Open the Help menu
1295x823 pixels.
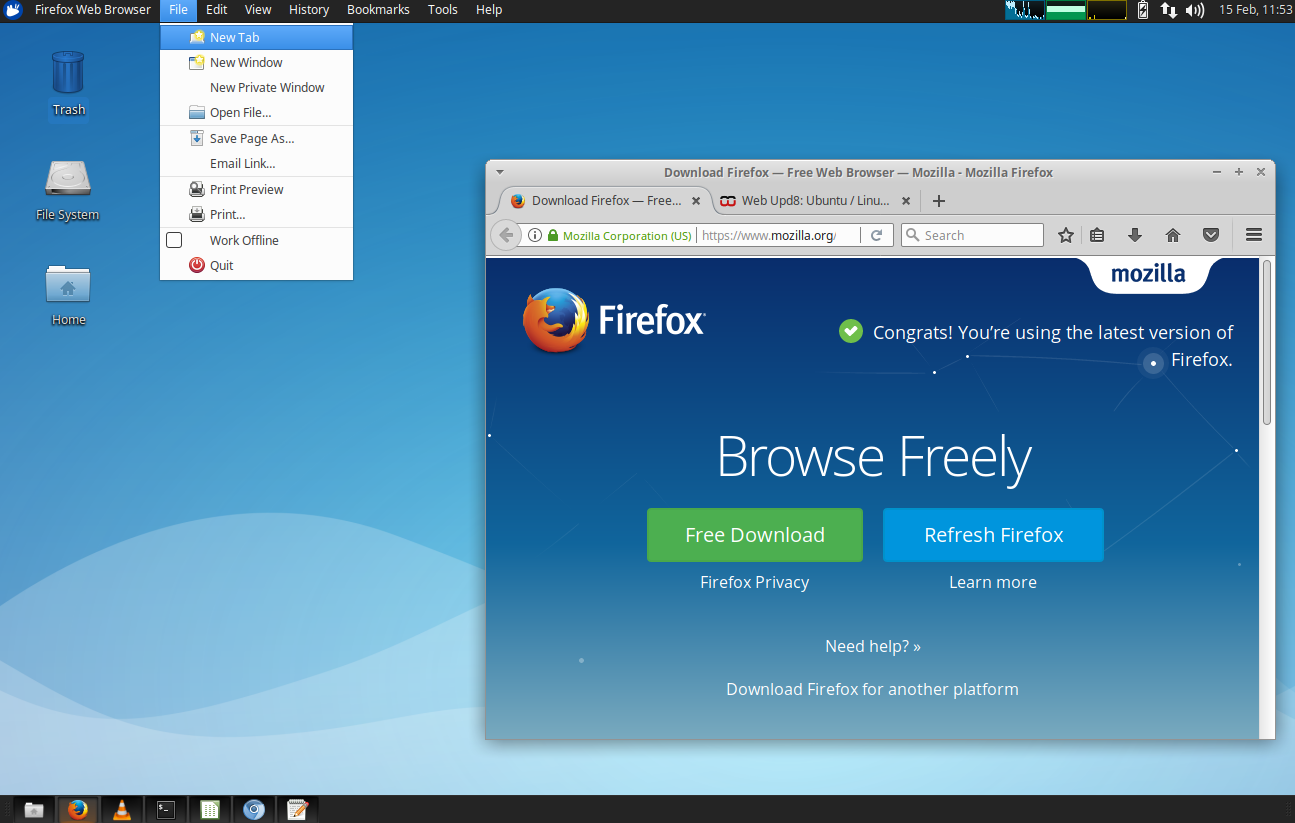[x=489, y=10]
